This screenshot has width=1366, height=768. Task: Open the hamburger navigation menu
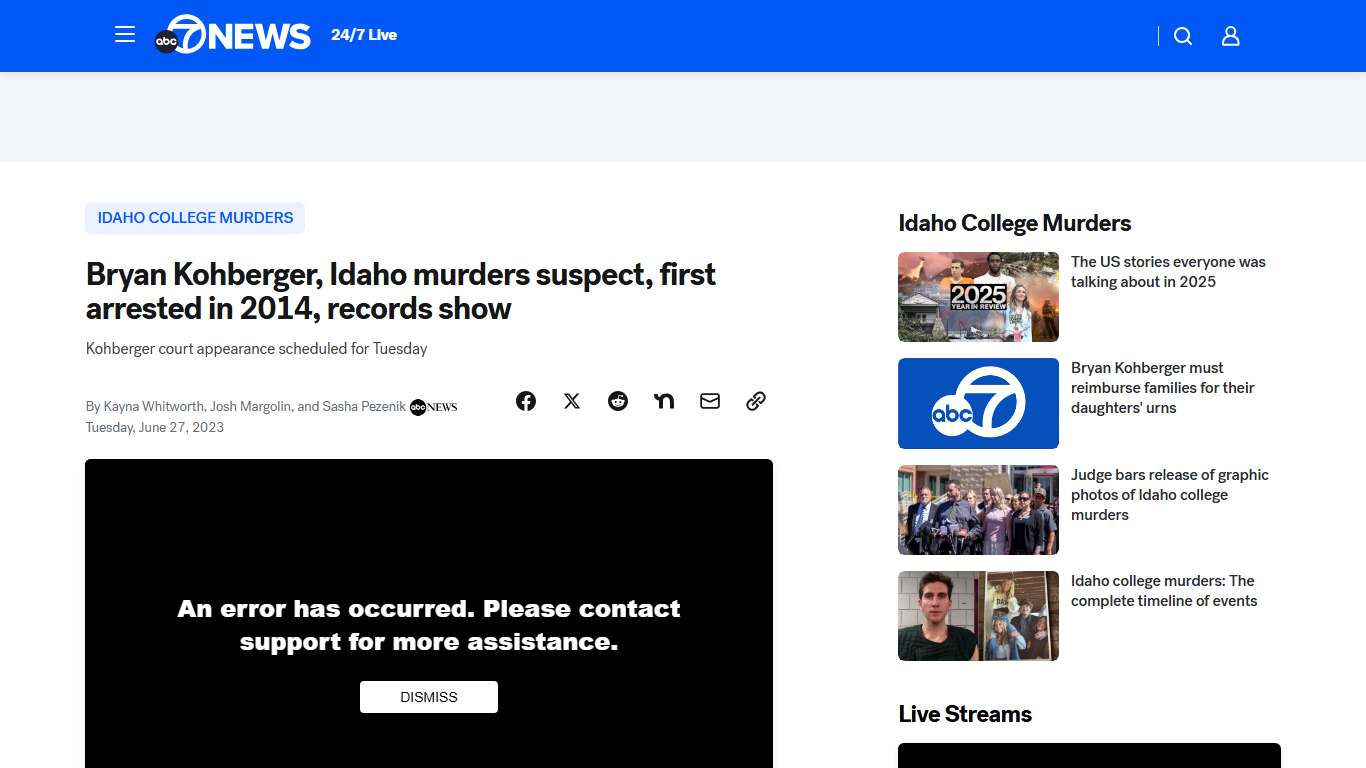125,34
